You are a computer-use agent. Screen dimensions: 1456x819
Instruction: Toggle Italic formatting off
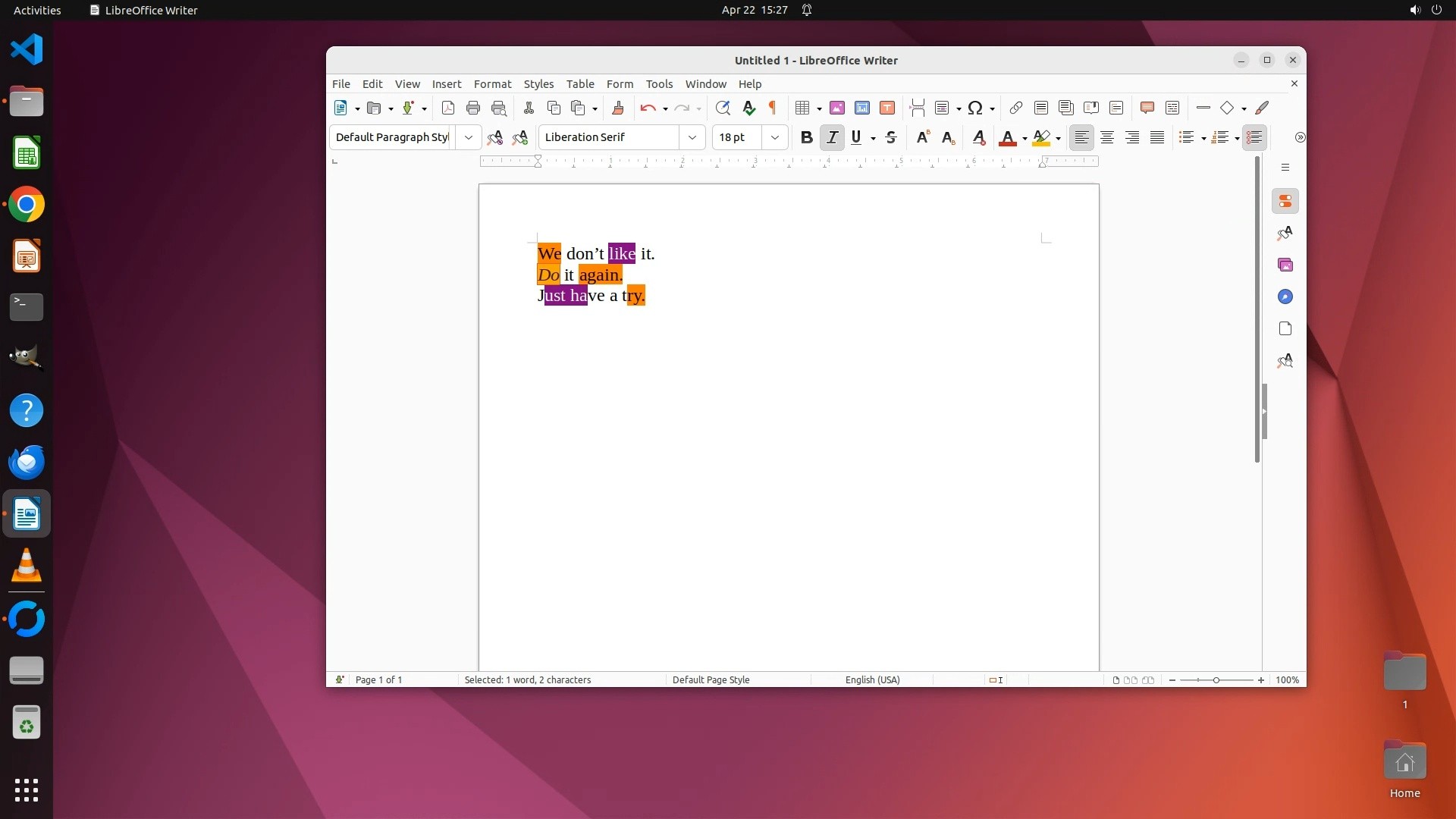click(x=832, y=137)
